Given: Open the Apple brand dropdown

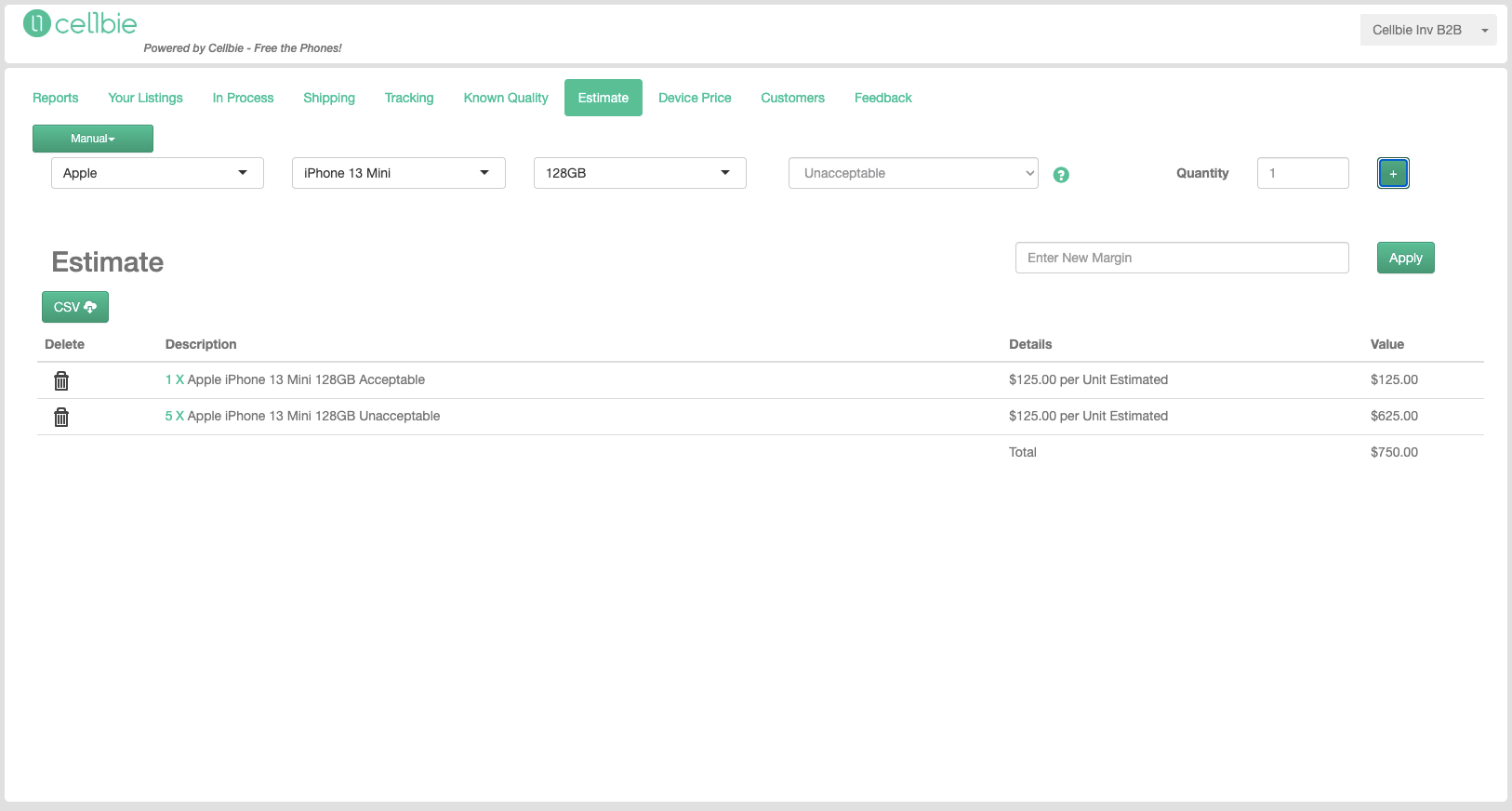Looking at the screenshot, I should pyautogui.click(x=157, y=173).
